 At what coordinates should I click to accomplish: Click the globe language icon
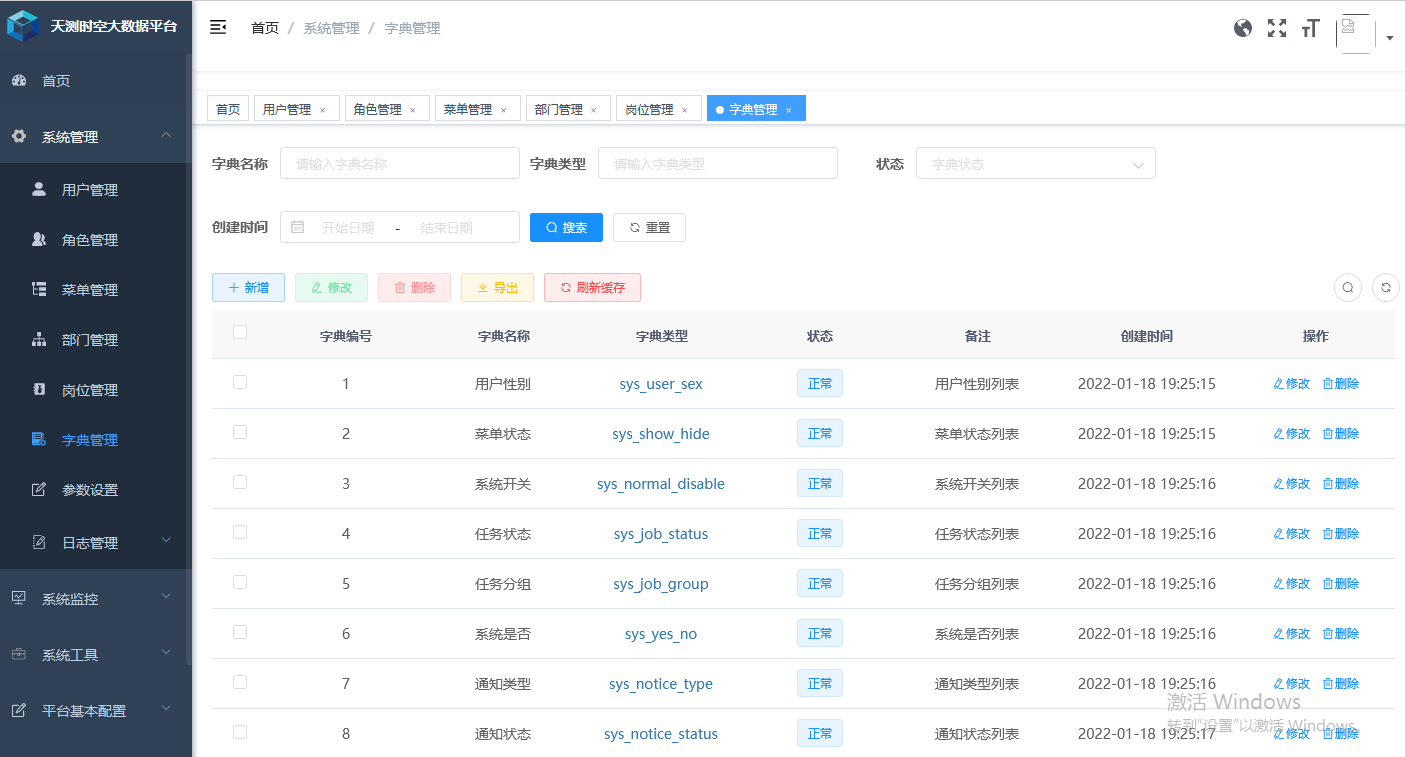click(1243, 28)
